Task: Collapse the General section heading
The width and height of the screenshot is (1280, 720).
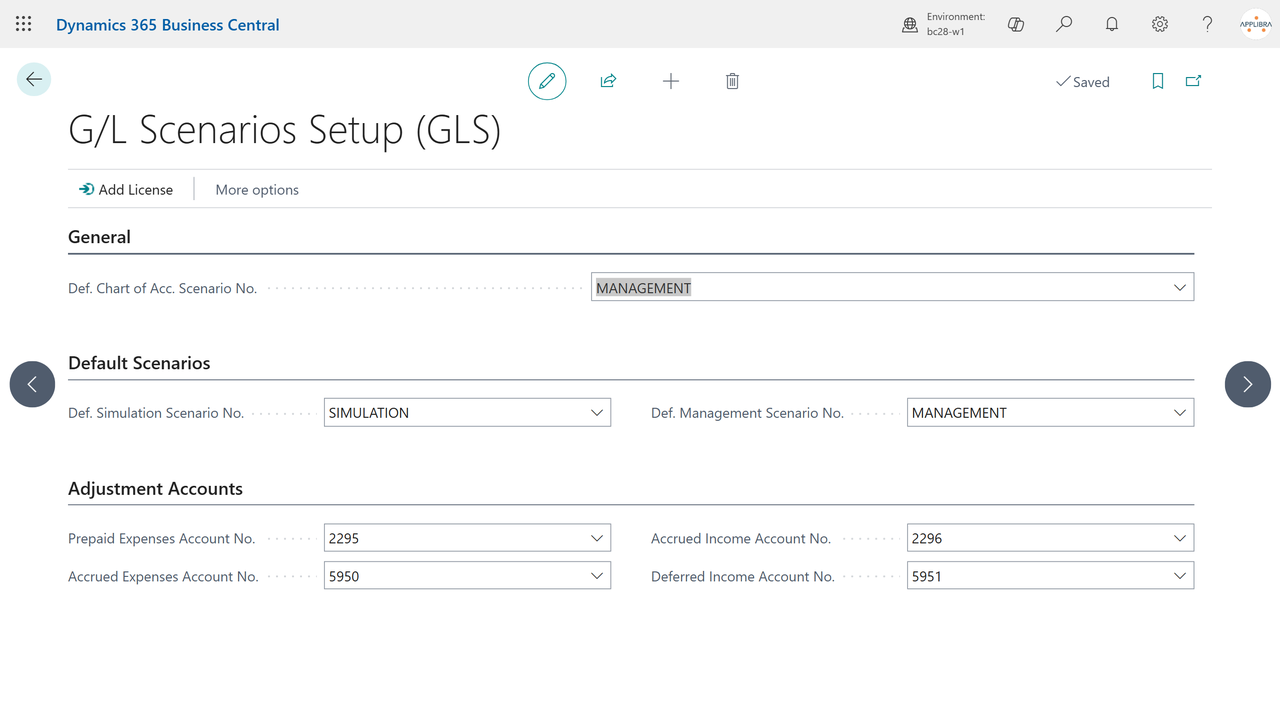Action: tap(99, 237)
